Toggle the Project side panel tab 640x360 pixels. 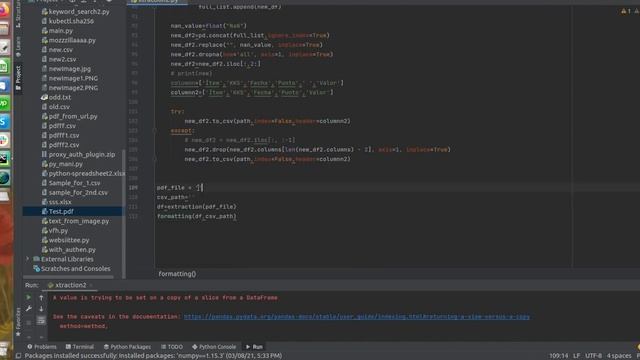click(18, 78)
